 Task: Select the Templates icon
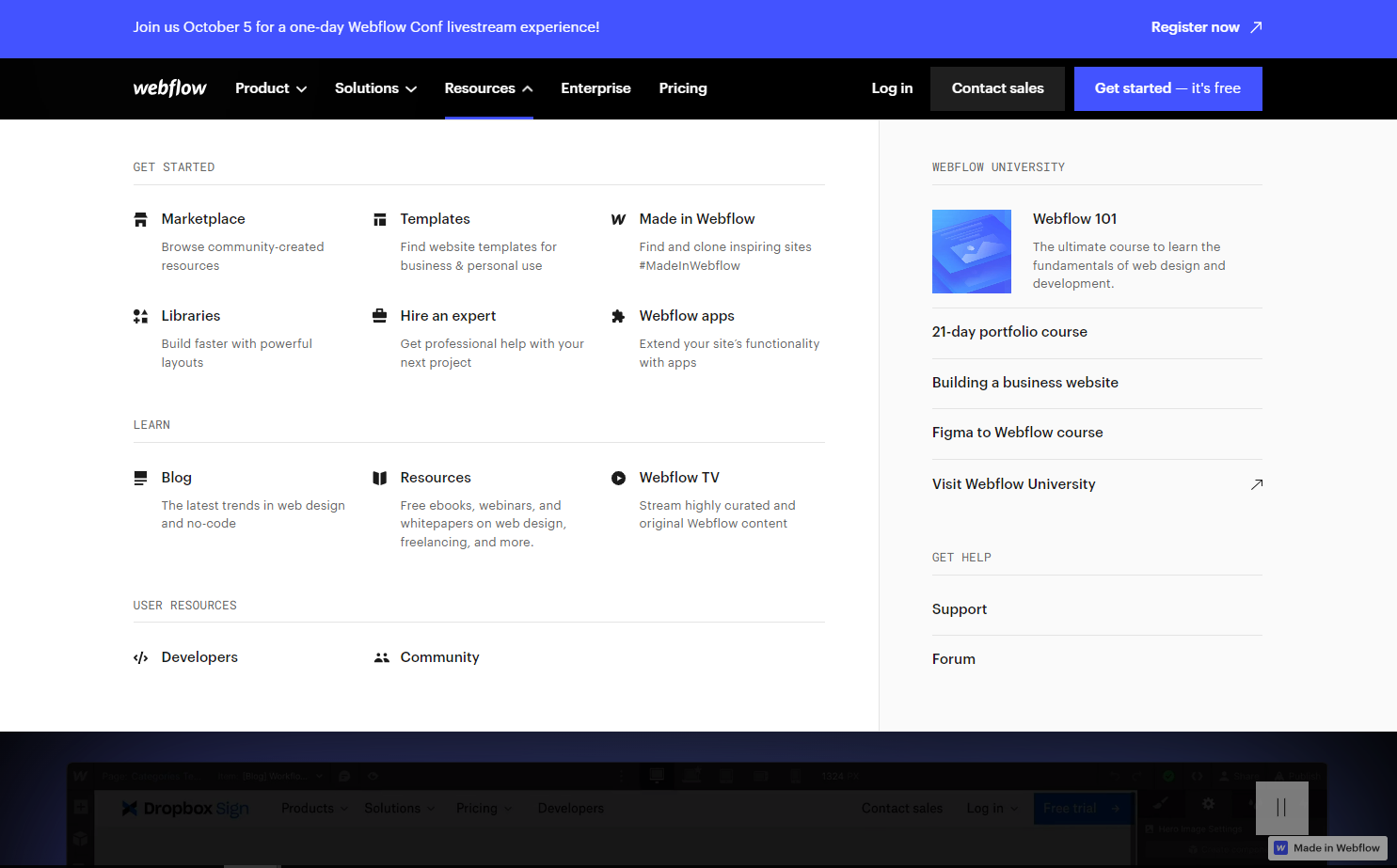tap(380, 218)
